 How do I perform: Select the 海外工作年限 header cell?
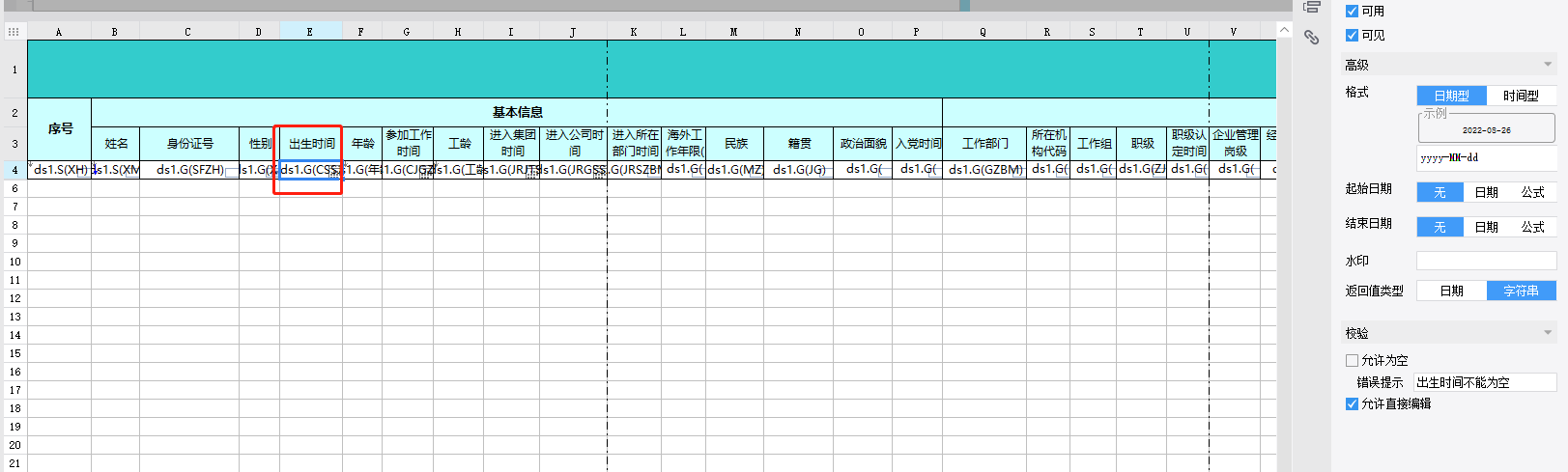point(684,144)
